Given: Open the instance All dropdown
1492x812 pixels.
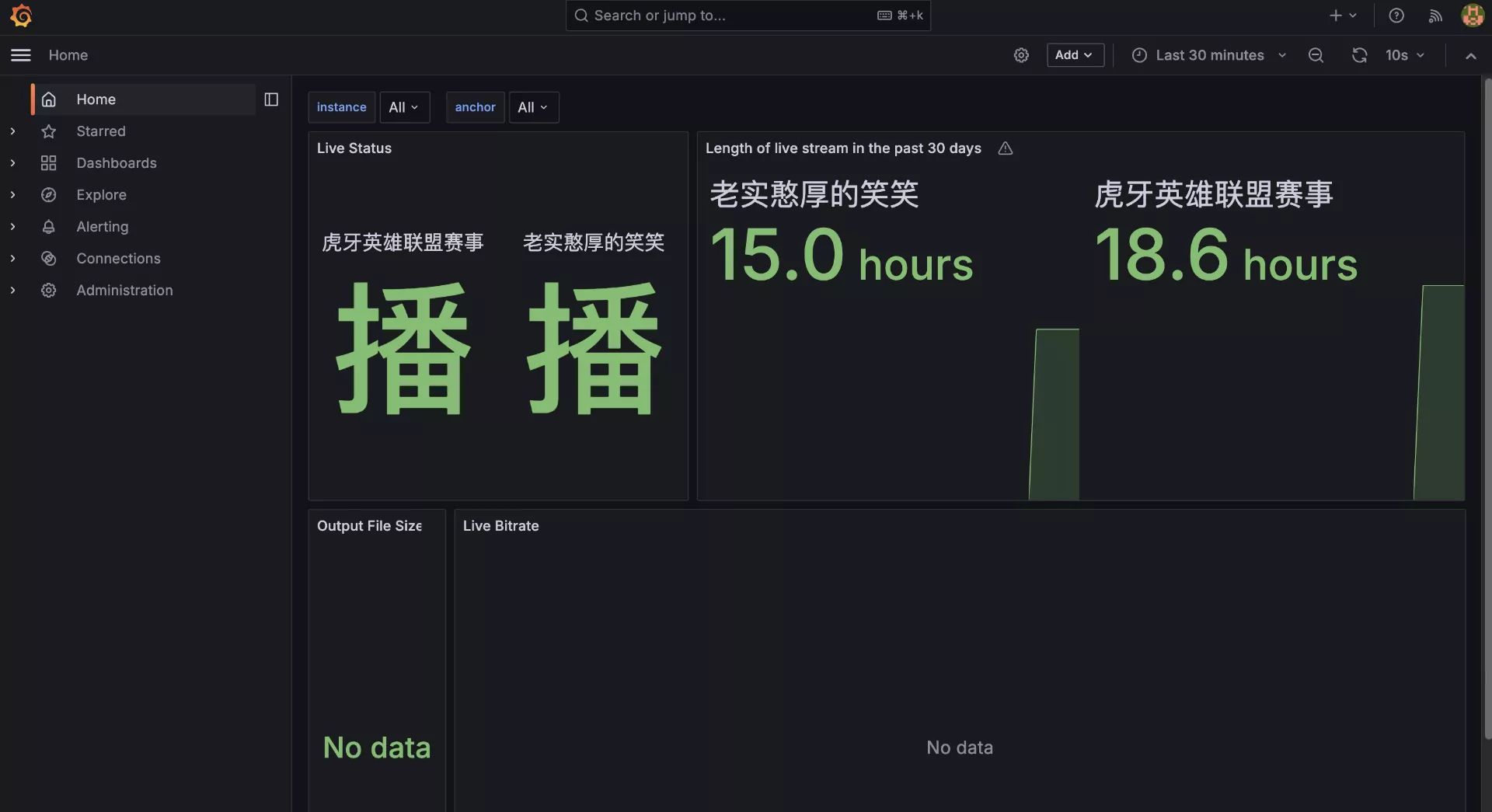Looking at the screenshot, I should pyautogui.click(x=404, y=107).
